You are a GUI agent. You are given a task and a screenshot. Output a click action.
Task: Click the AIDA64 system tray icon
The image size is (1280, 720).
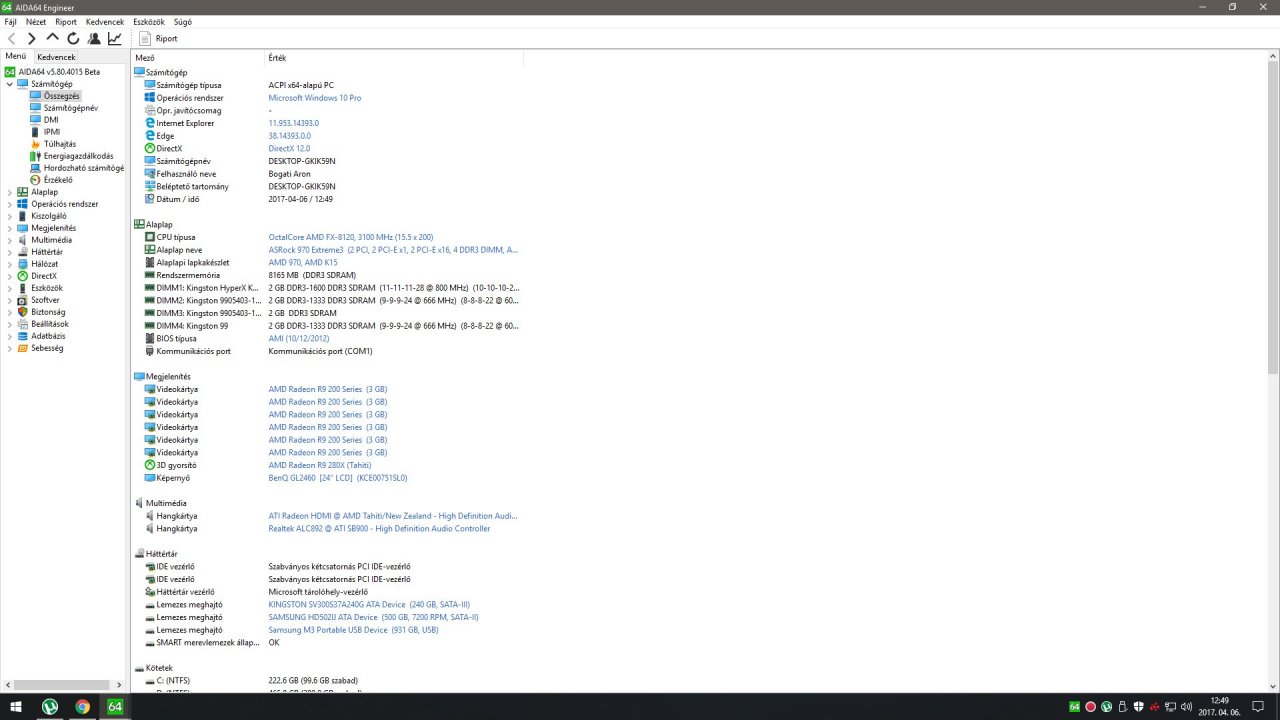point(1075,706)
